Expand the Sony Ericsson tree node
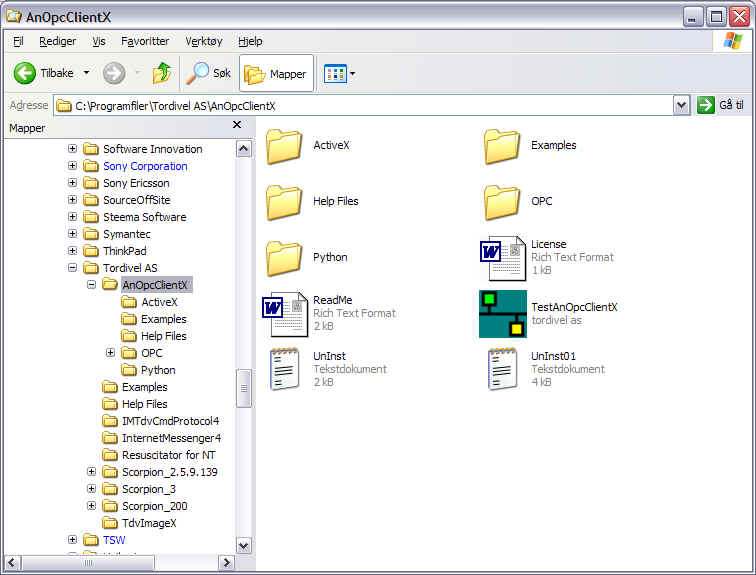Screen dimensions: 756x575 click(x=72, y=182)
